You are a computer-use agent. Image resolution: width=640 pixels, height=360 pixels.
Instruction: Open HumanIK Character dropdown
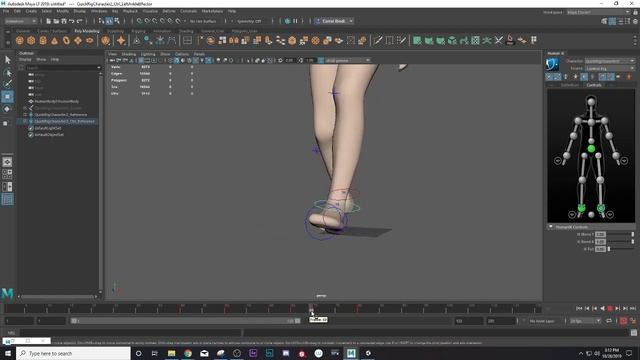(610, 61)
